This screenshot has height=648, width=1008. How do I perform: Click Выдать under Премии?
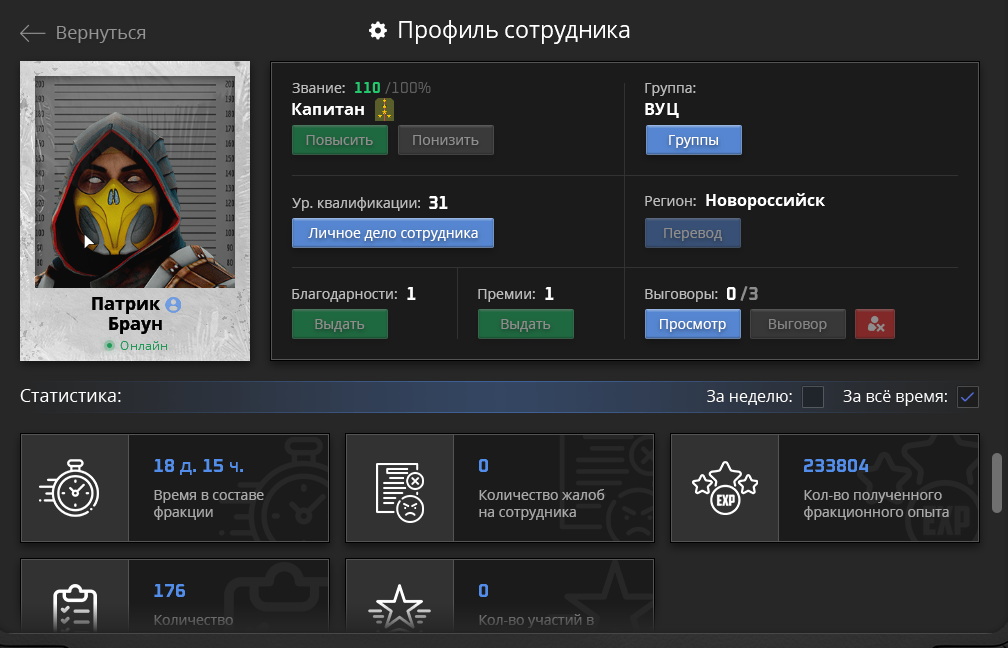(525, 324)
